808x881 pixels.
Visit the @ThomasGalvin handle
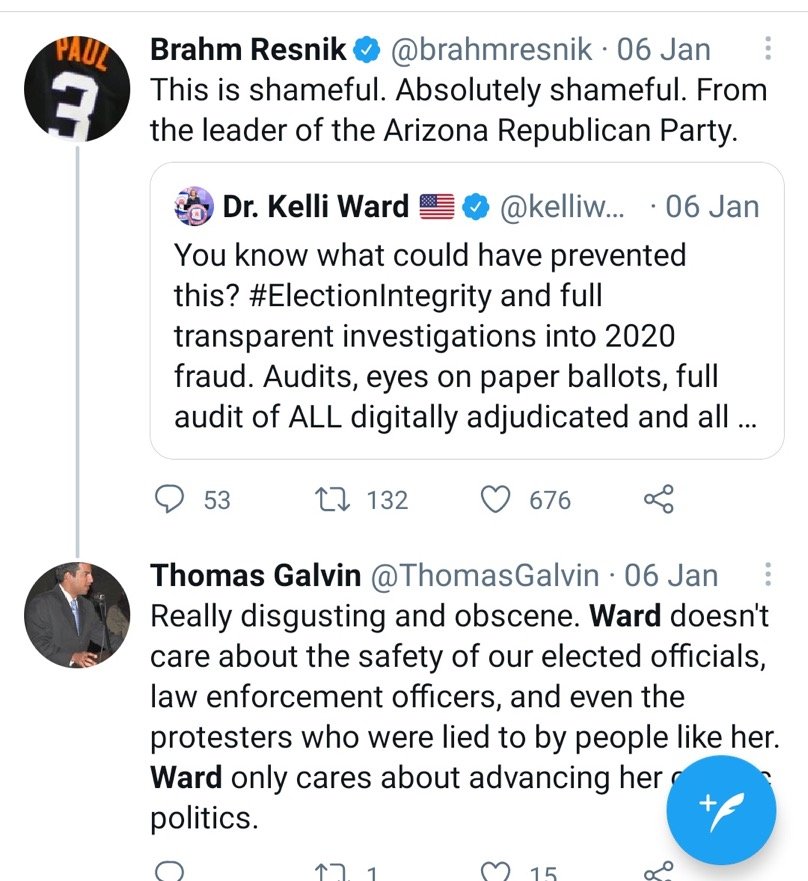[486, 575]
